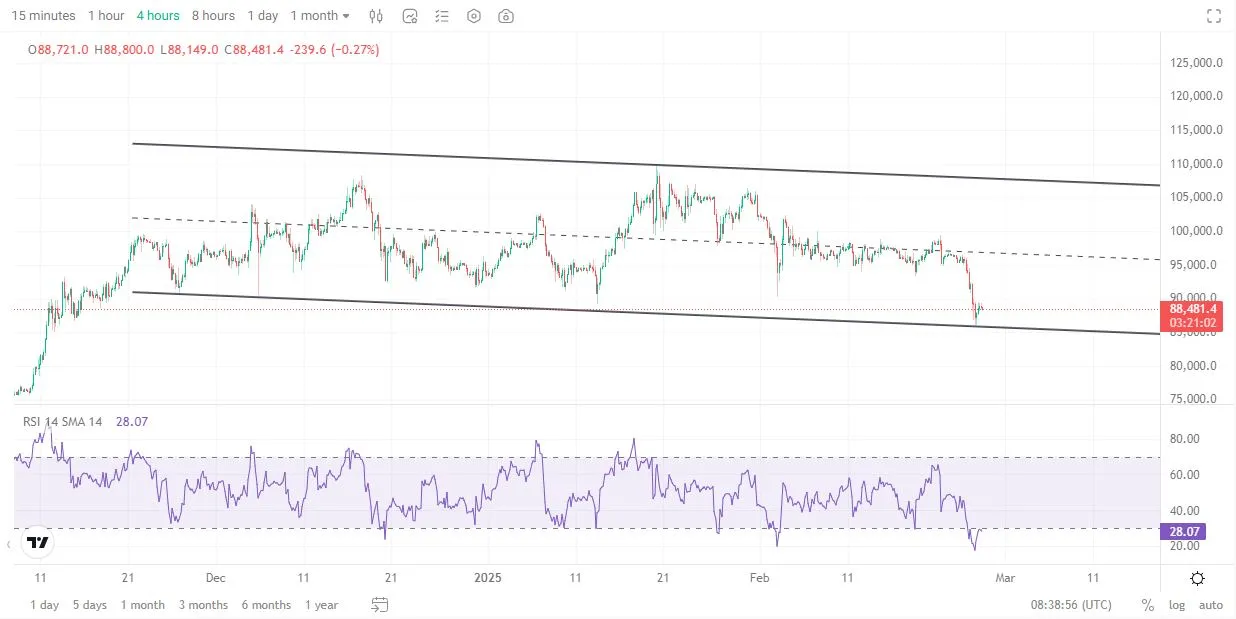Expand the 1 month interval dropdown

320,16
